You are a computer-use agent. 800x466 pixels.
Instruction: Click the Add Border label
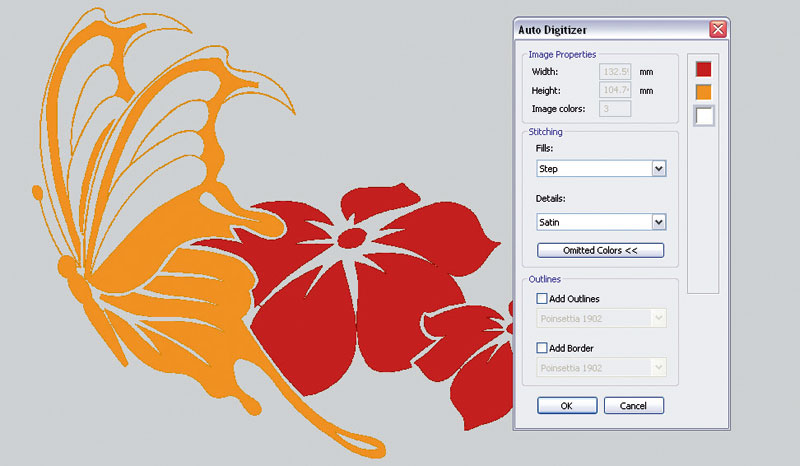point(571,349)
